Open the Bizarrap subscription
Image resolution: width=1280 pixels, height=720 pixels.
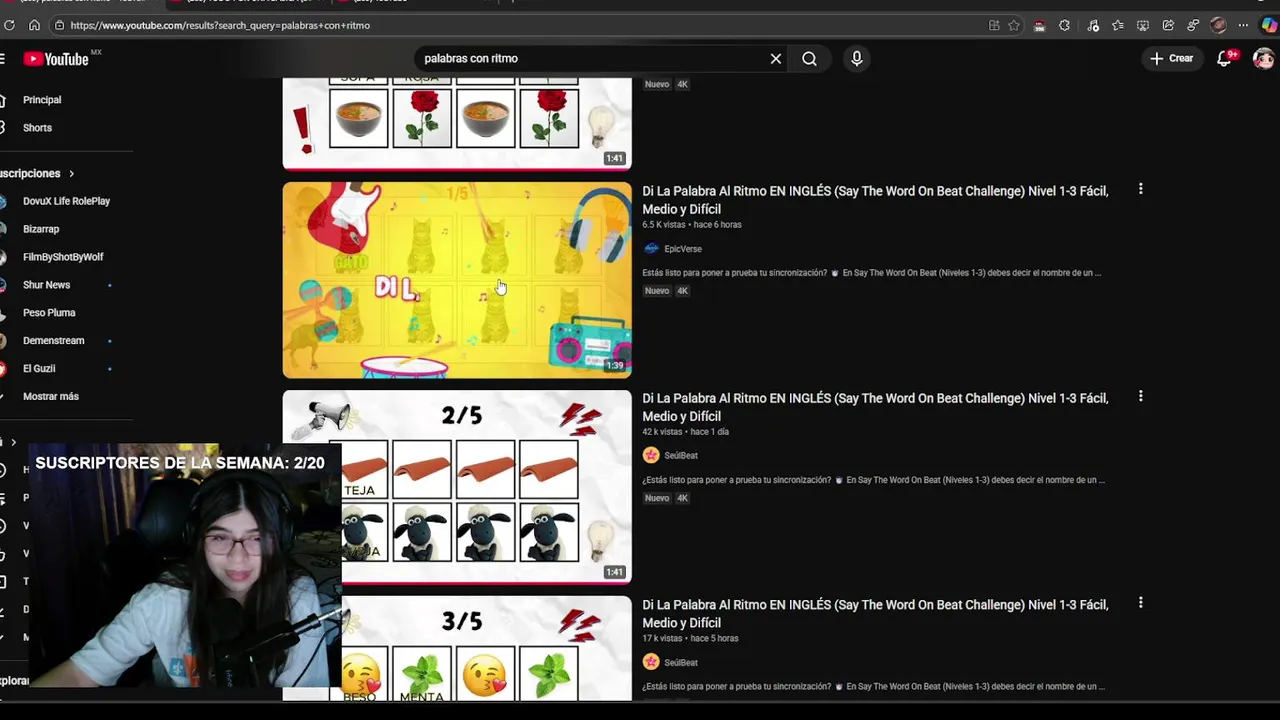[41, 229]
